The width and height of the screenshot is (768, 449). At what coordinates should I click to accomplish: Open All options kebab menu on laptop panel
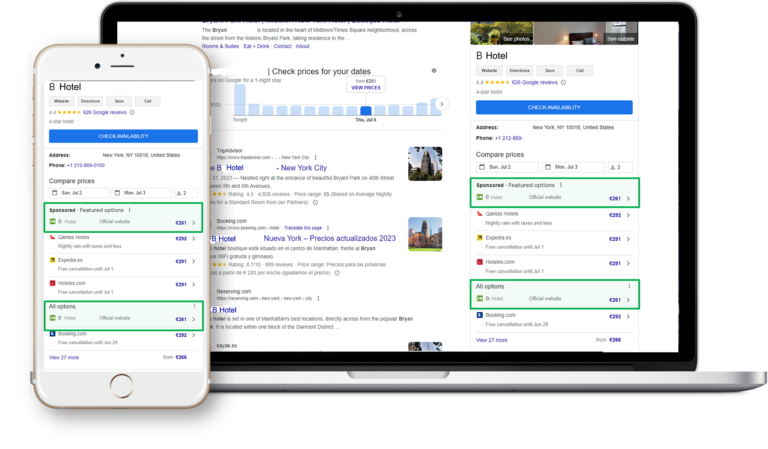tap(629, 286)
